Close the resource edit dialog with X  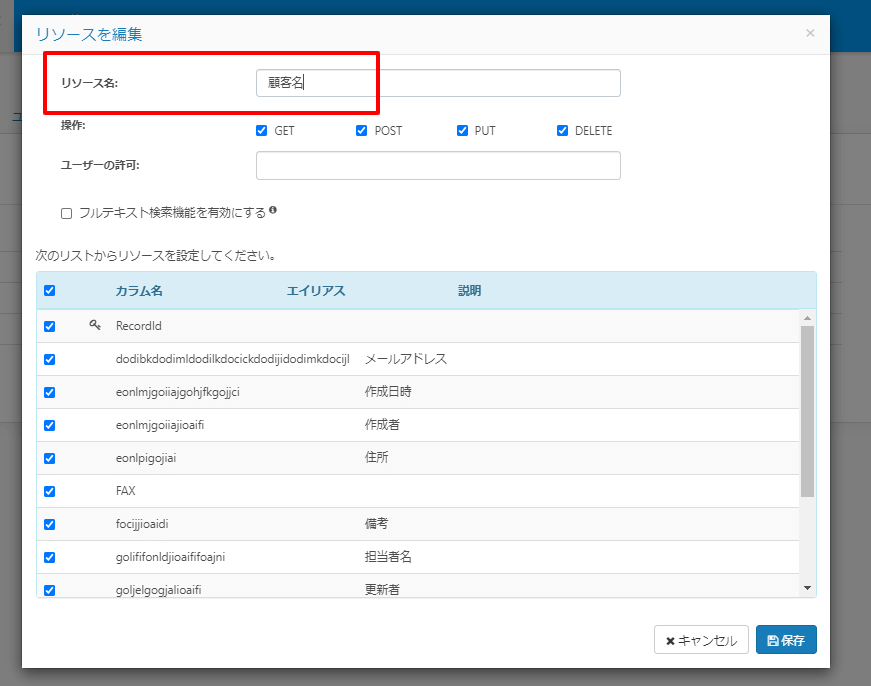tap(810, 33)
